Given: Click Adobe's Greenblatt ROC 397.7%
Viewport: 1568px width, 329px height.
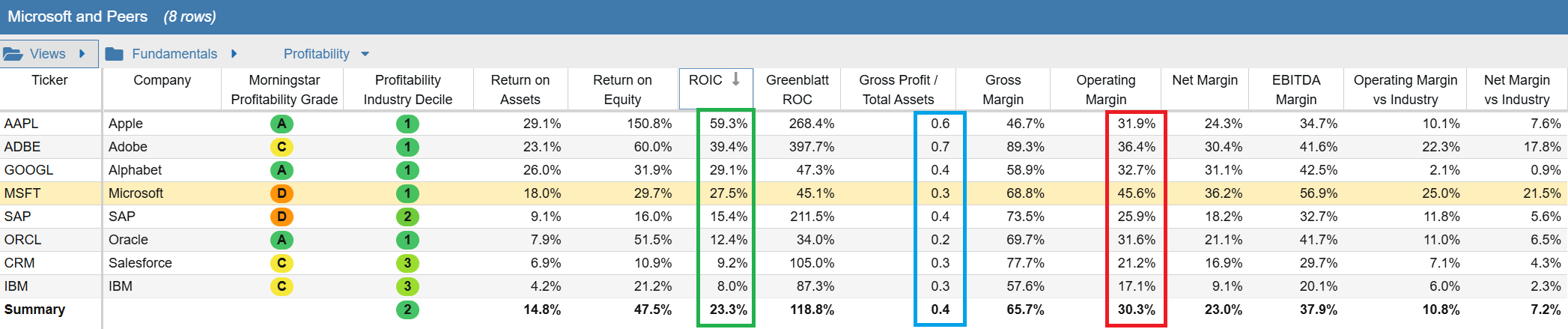Looking at the screenshot, I should click(x=812, y=147).
